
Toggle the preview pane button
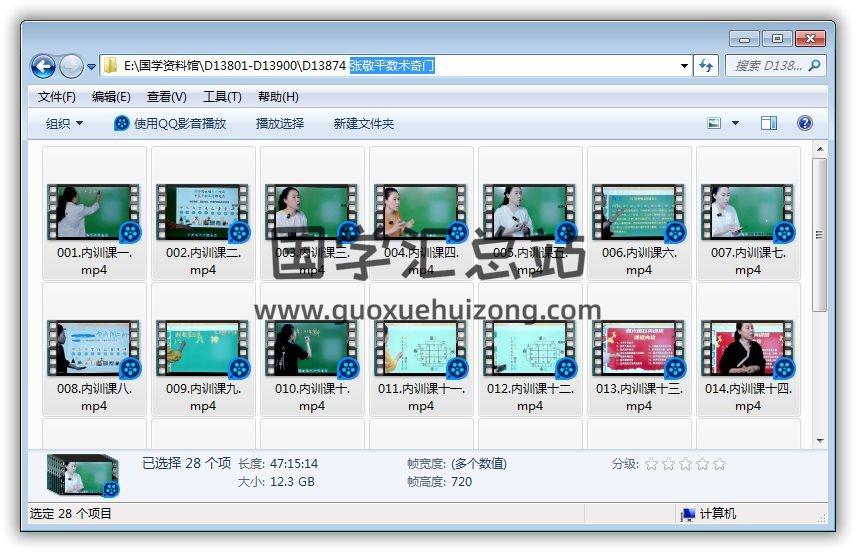point(769,123)
